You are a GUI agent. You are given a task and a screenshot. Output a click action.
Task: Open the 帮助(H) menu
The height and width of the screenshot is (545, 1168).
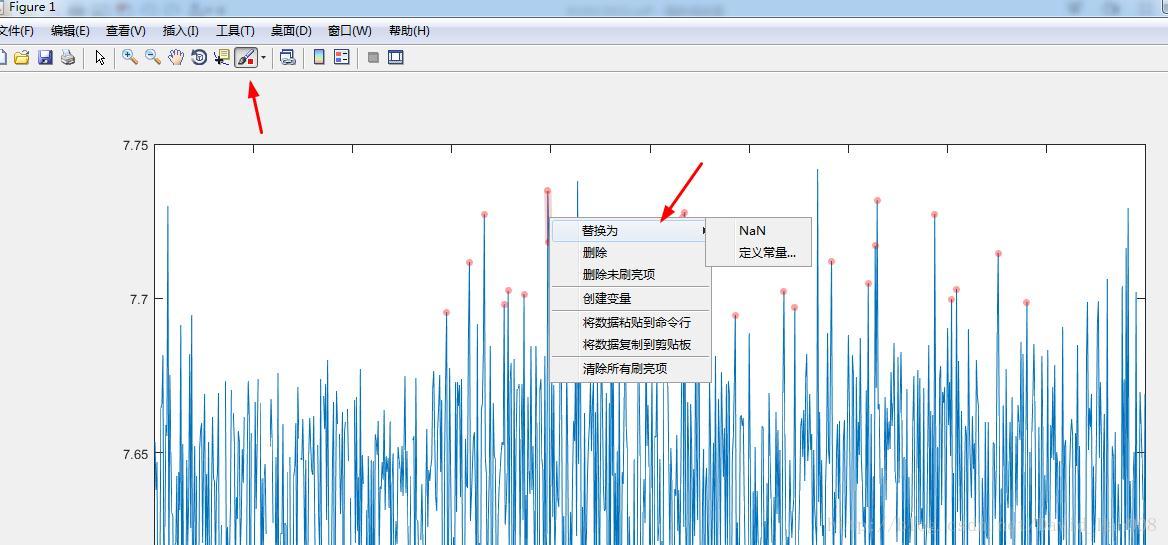click(x=409, y=31)
